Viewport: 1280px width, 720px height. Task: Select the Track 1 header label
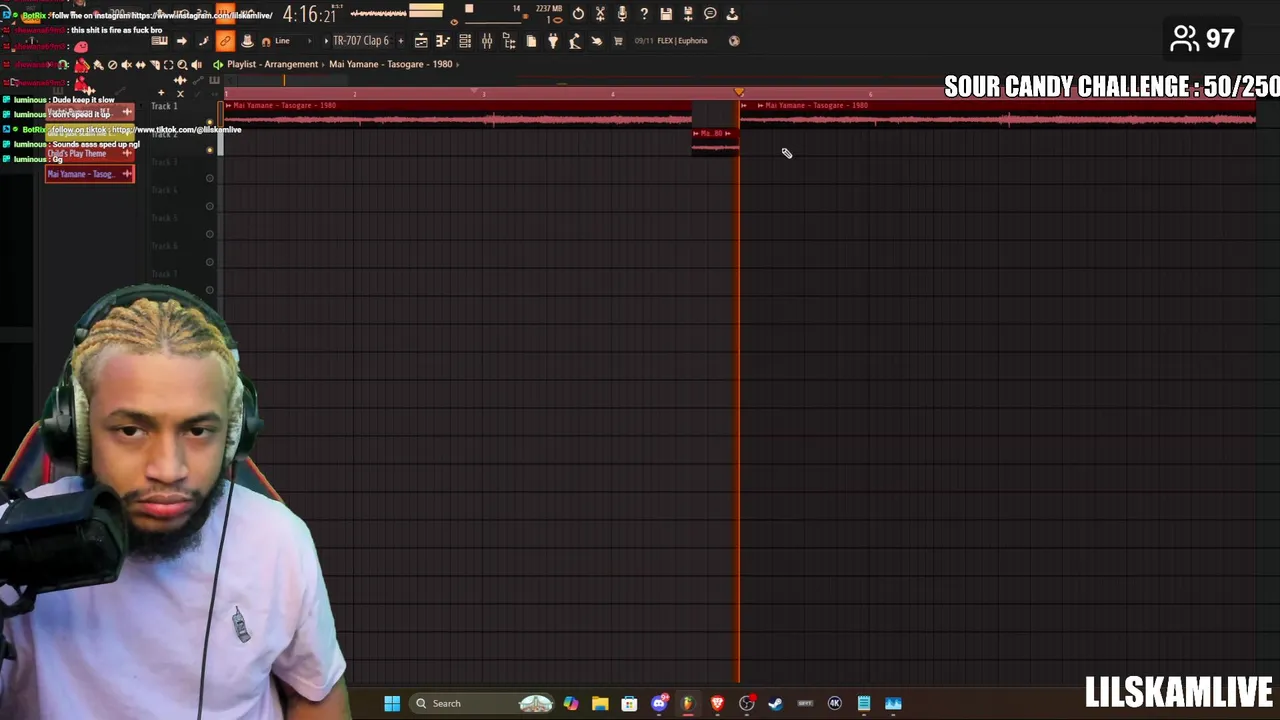point(164,106)
